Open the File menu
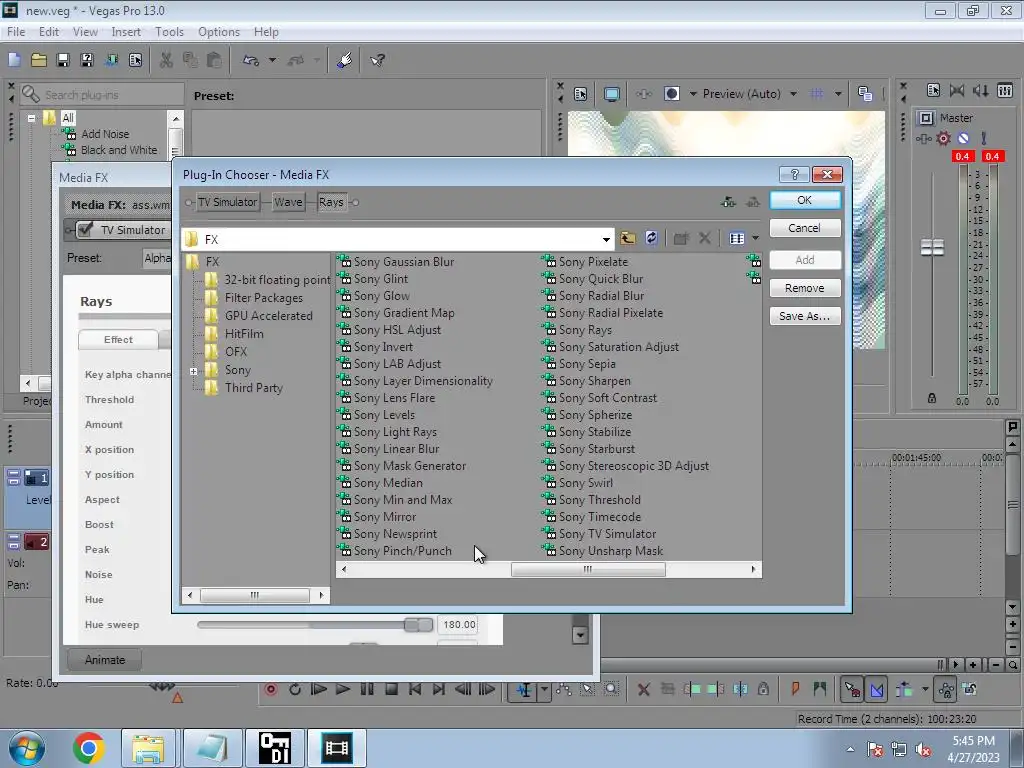Image resolution: width=1024 pixels, height=768 pixels. (16, 32)
